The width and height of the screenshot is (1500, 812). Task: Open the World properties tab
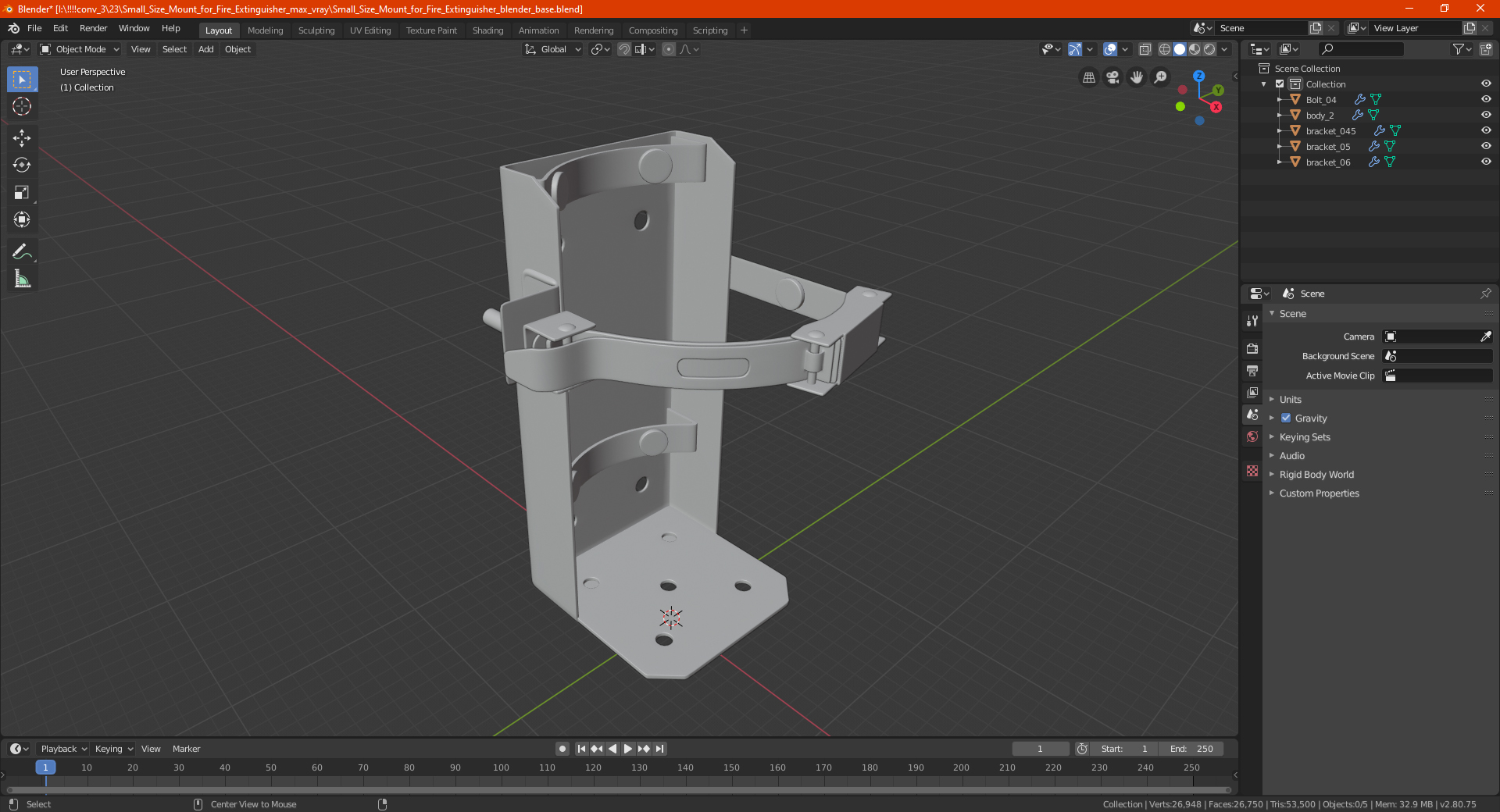1252,436
